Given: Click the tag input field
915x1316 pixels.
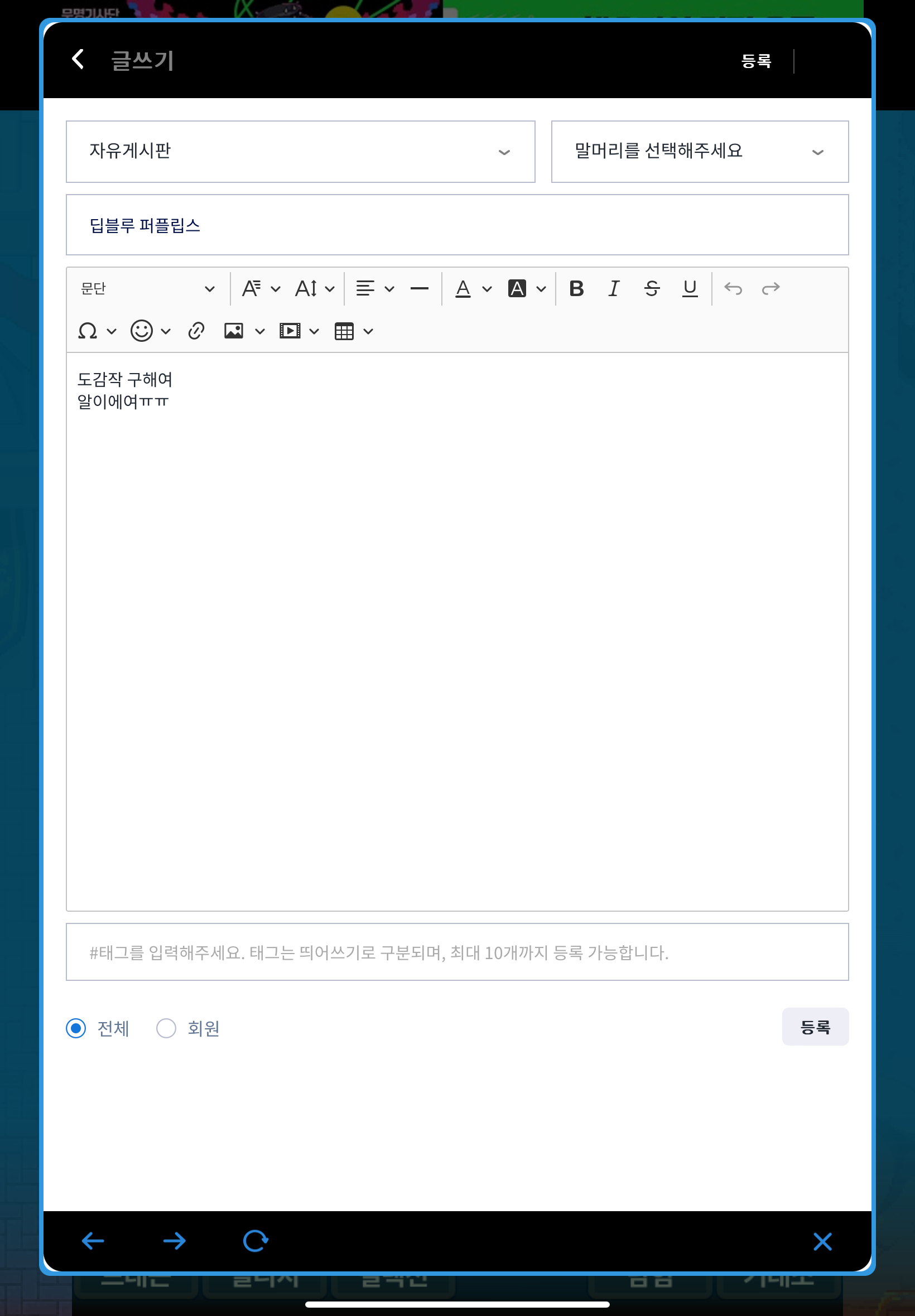Looking at the screenshot, I should pos(457,952).
